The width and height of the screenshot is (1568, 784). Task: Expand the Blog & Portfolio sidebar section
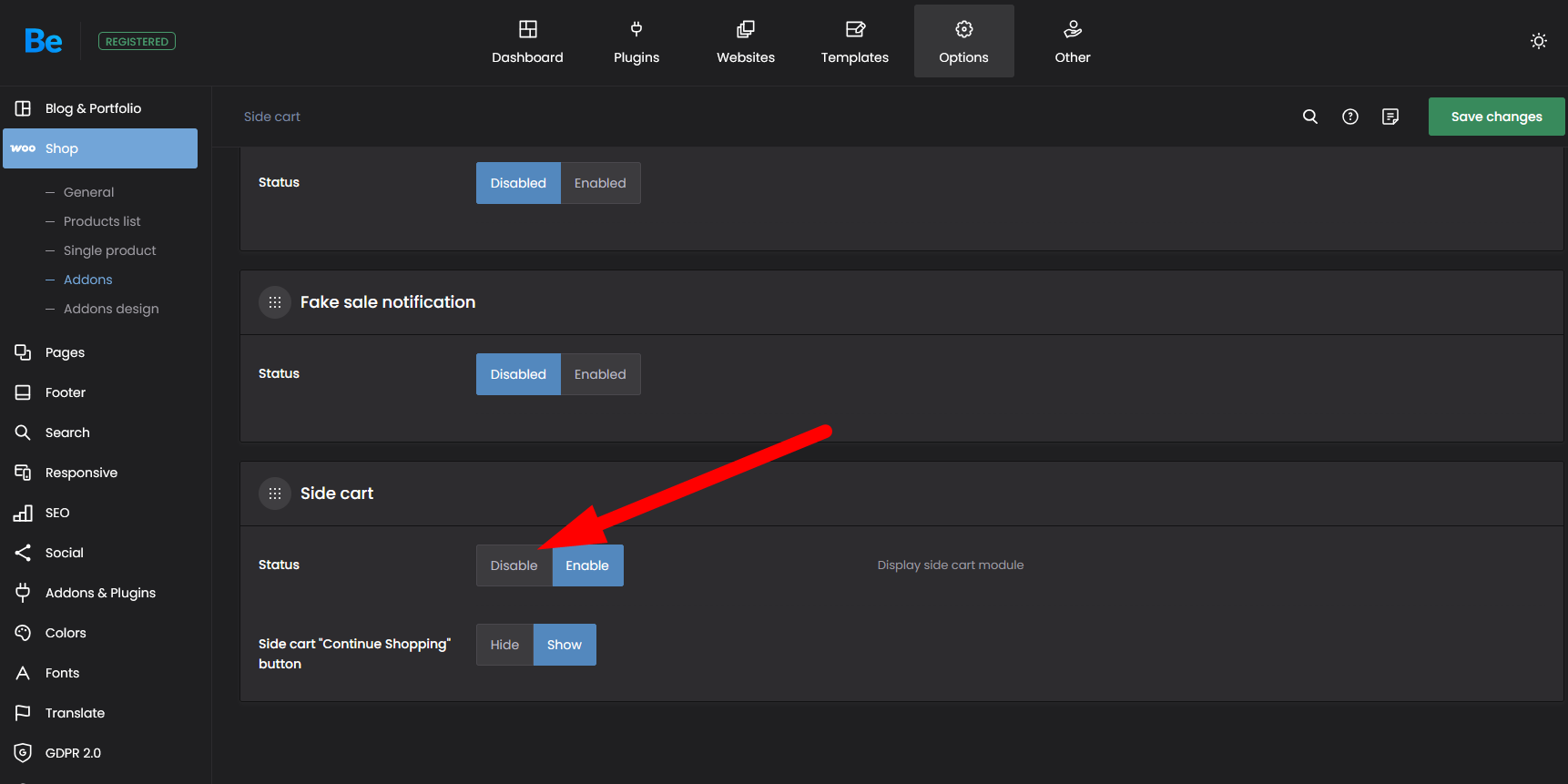(93, 108)
